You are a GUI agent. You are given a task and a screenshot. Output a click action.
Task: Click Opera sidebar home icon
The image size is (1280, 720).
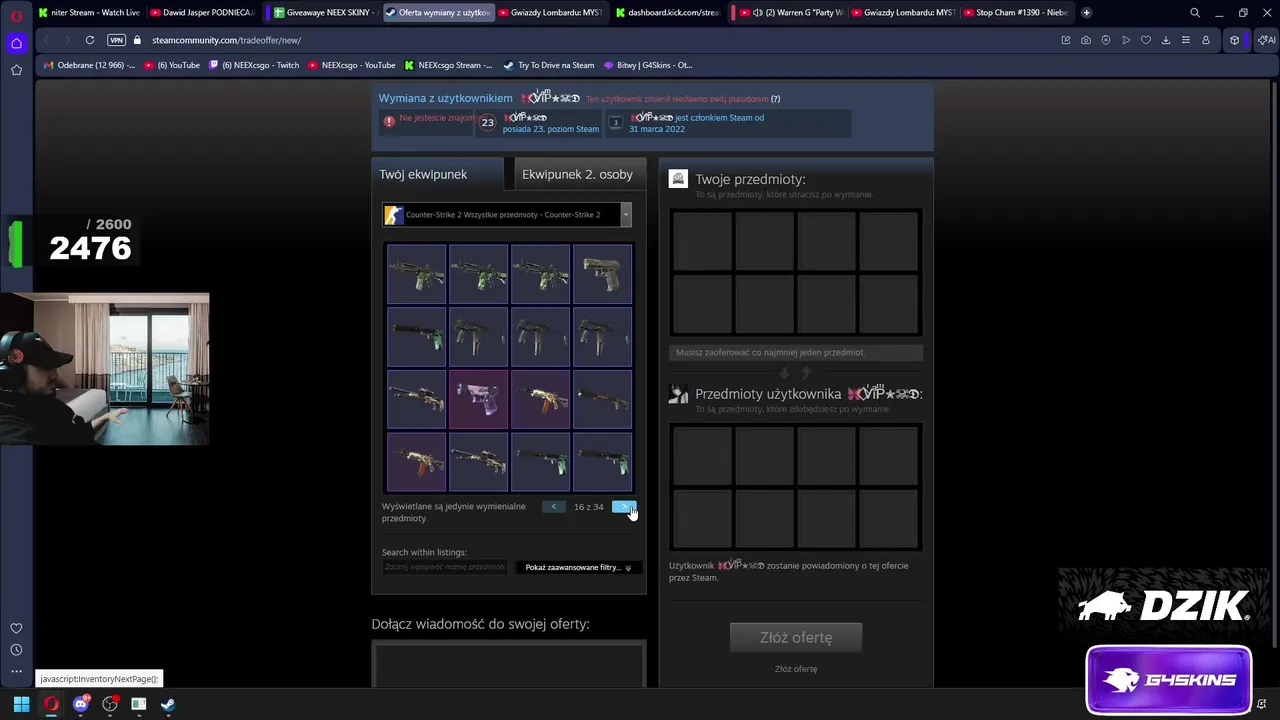click(x=16, y=43)
